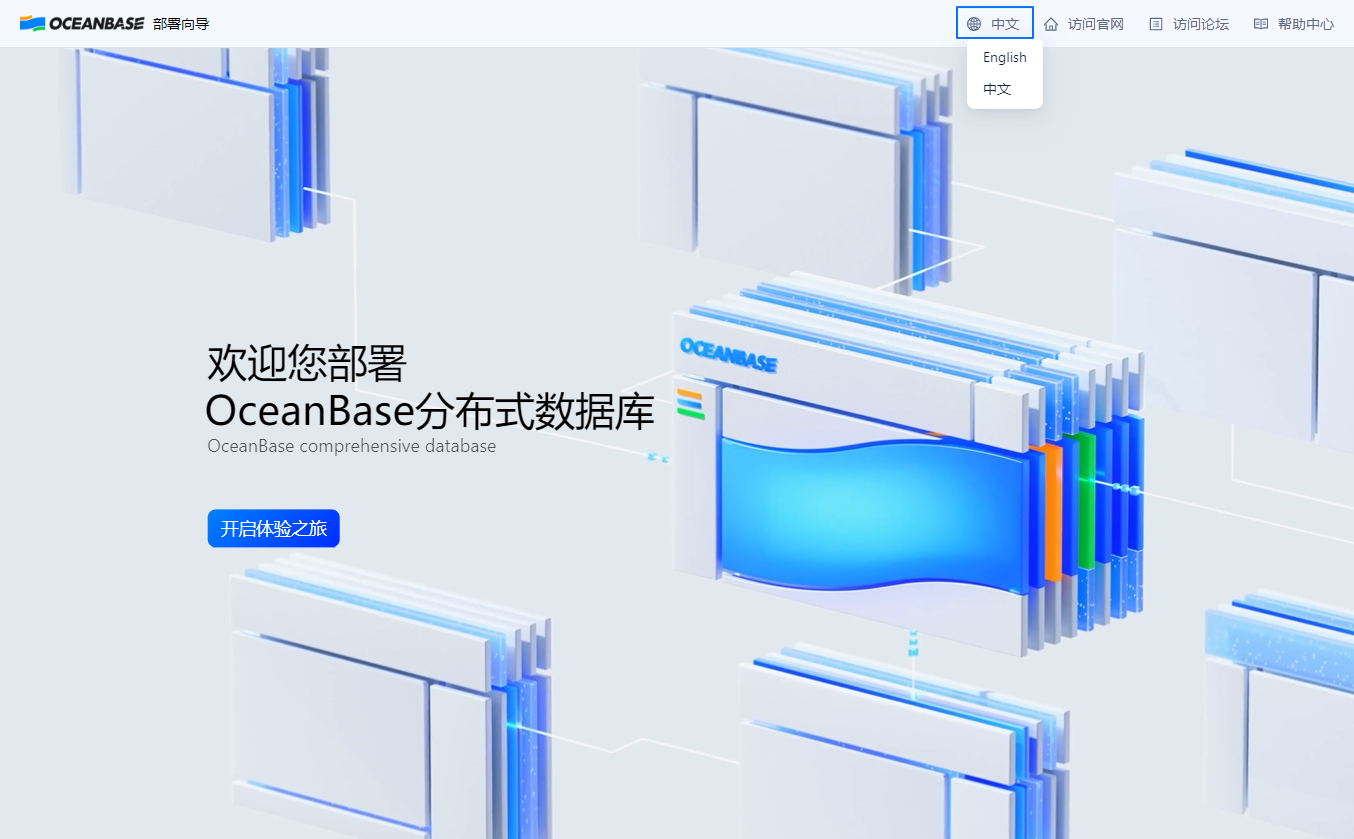Screen dimensions: 1354x839
Task: Click the 欢迎您部署 welcome heading
Action: (x=306, y=364)
